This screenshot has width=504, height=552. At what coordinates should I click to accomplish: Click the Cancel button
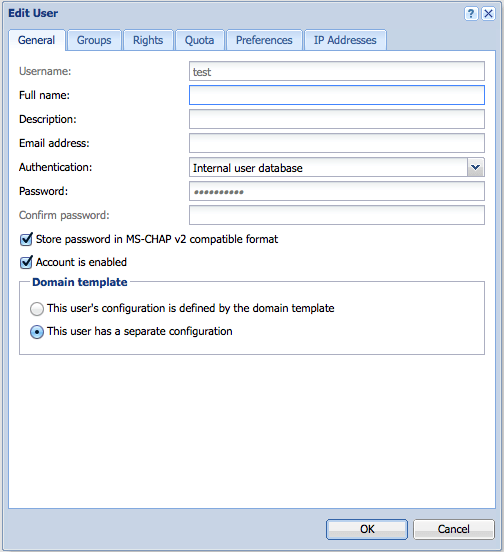454,529
